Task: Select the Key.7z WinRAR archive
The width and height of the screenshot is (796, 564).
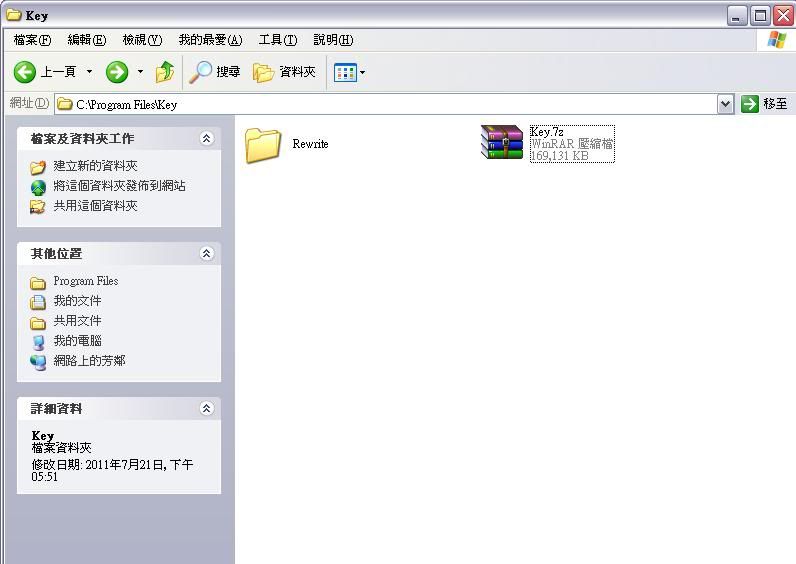Action: click(x=502, y=142)
